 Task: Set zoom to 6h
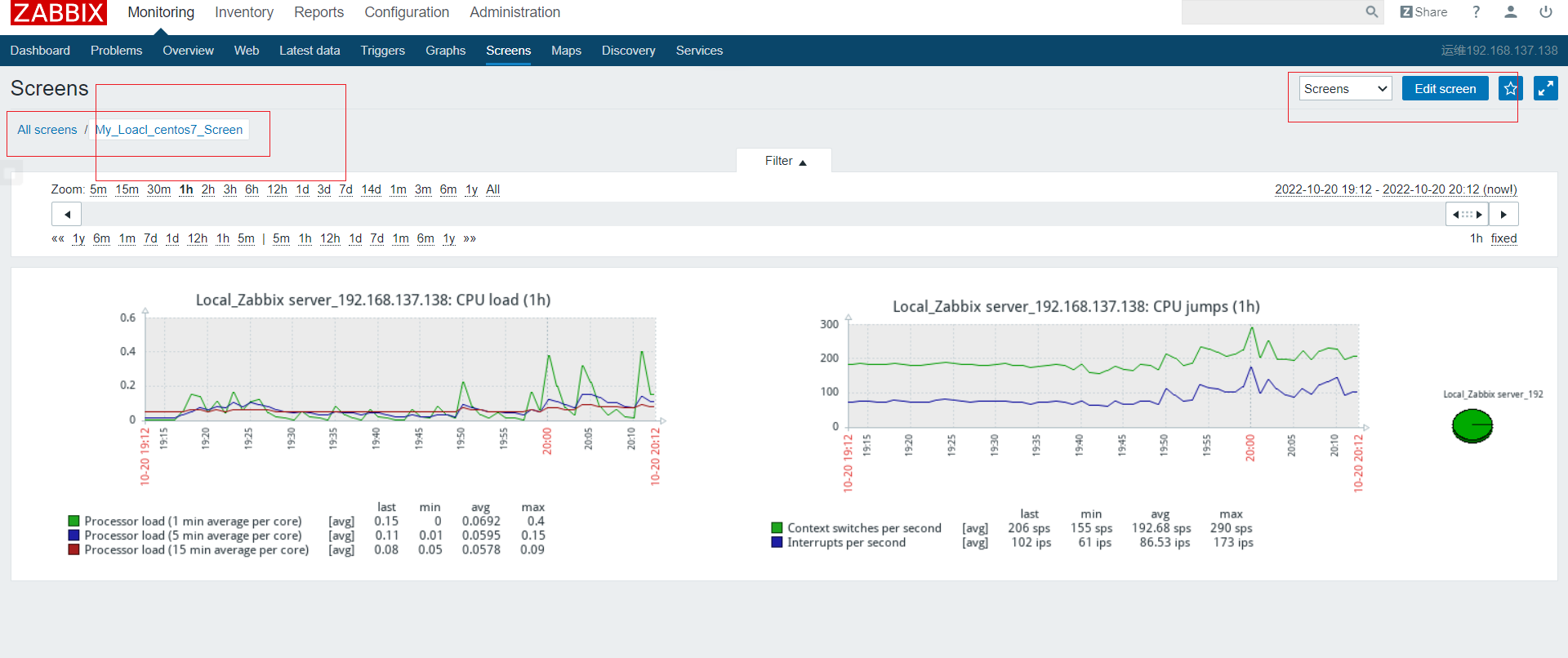click(x=252, y=189)
